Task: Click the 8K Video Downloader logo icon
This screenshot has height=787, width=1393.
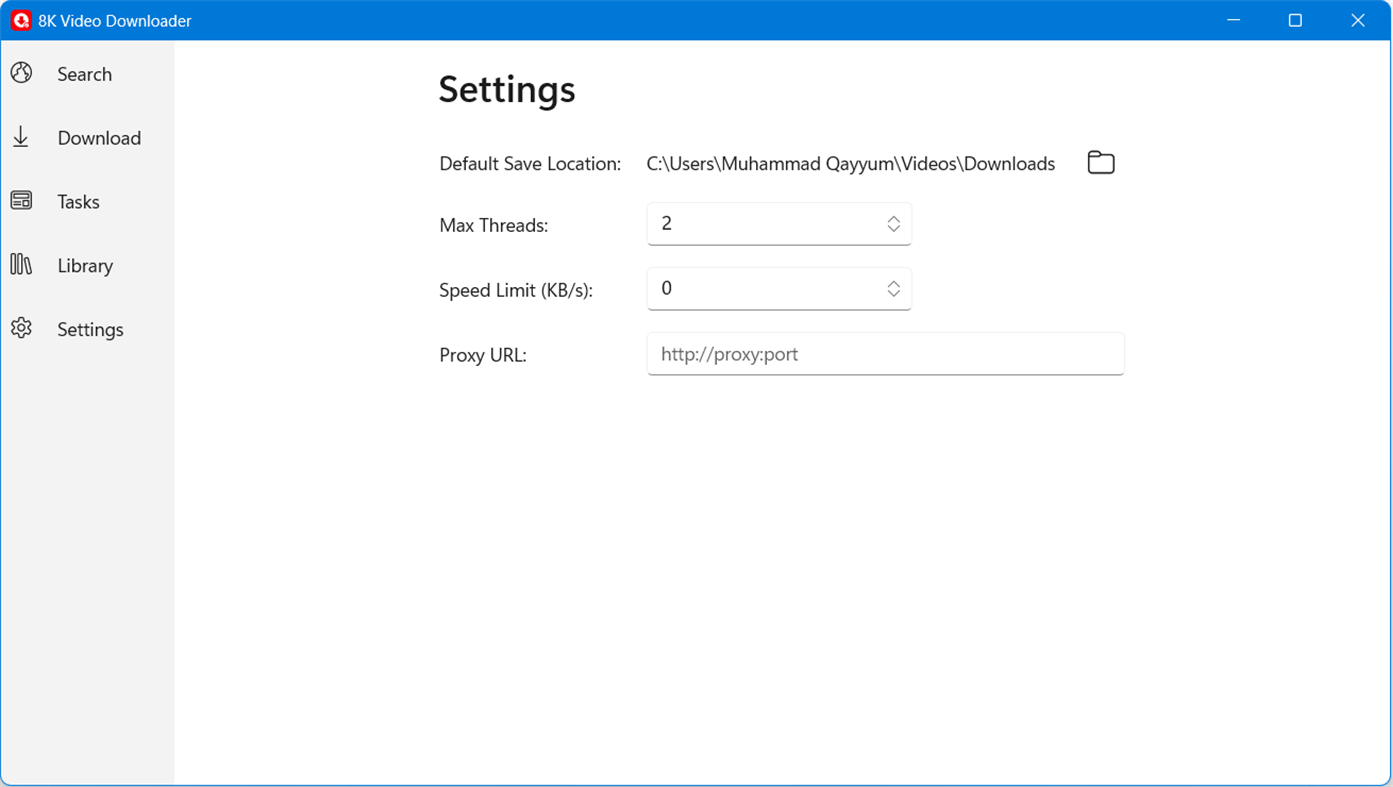Action: point(20,19)
